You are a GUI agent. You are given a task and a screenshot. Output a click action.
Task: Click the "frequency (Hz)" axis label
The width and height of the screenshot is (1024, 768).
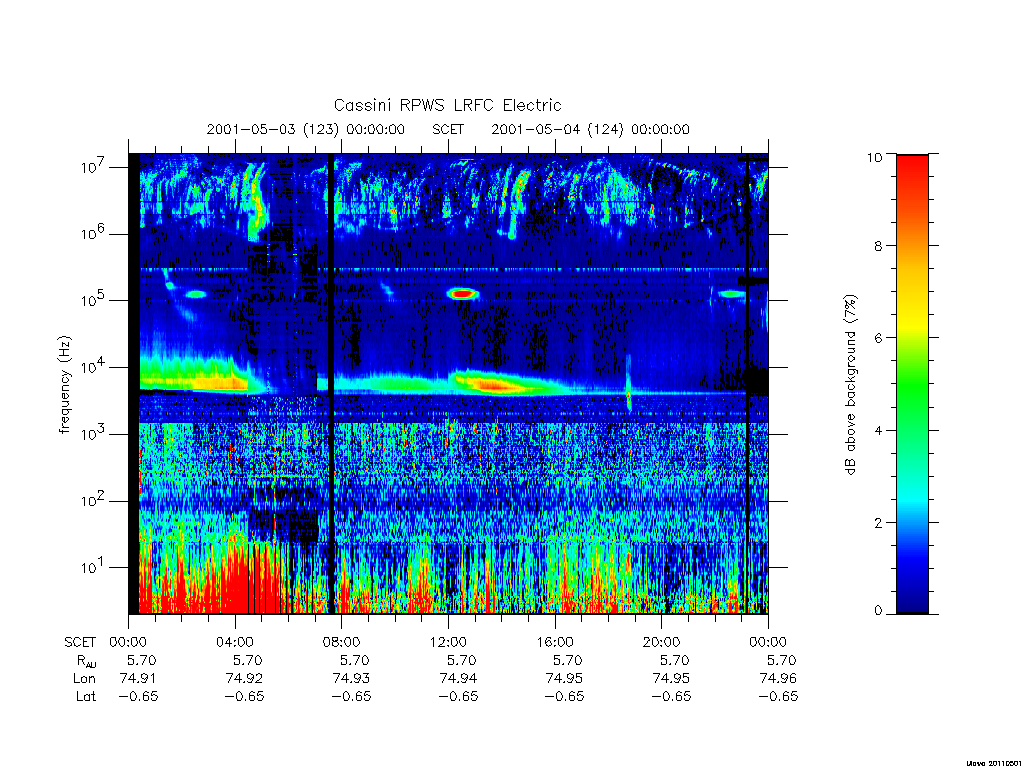64,385
